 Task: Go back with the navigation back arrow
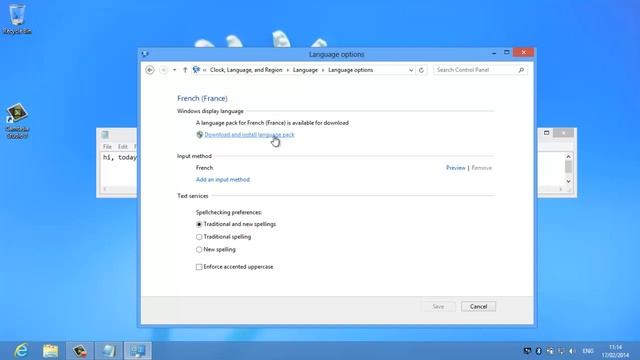(x=150, y=70)
